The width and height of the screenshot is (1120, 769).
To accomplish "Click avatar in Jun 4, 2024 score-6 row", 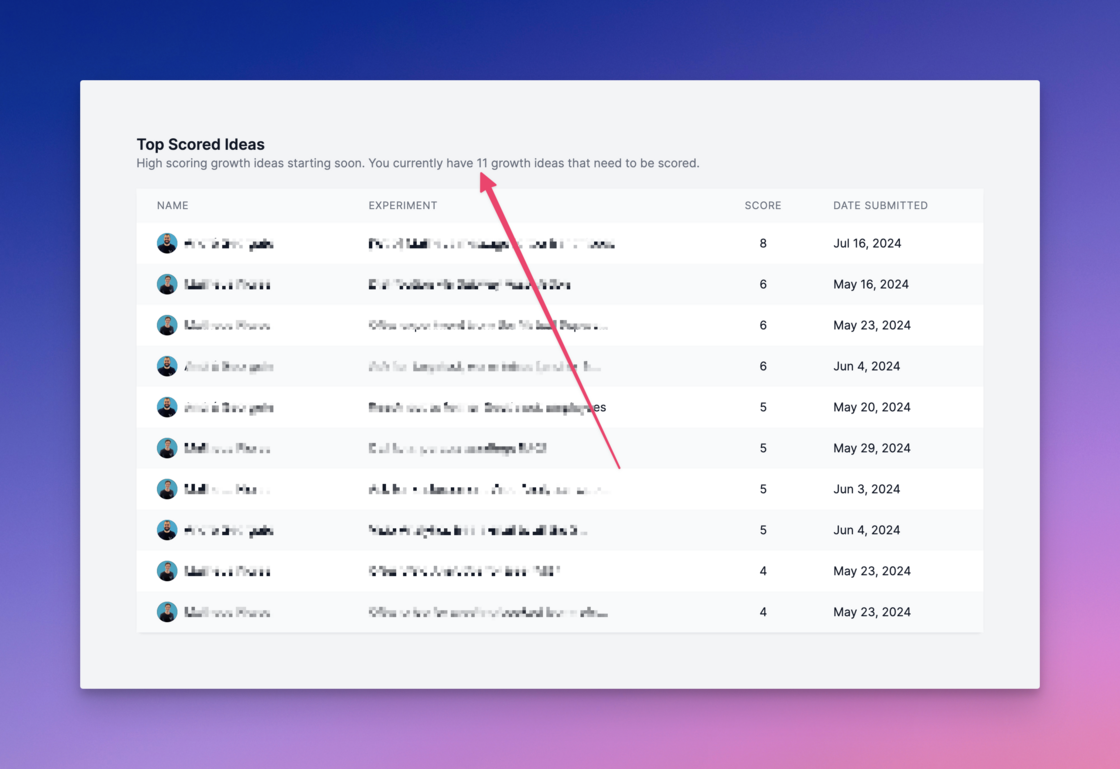I will (167, 366).
